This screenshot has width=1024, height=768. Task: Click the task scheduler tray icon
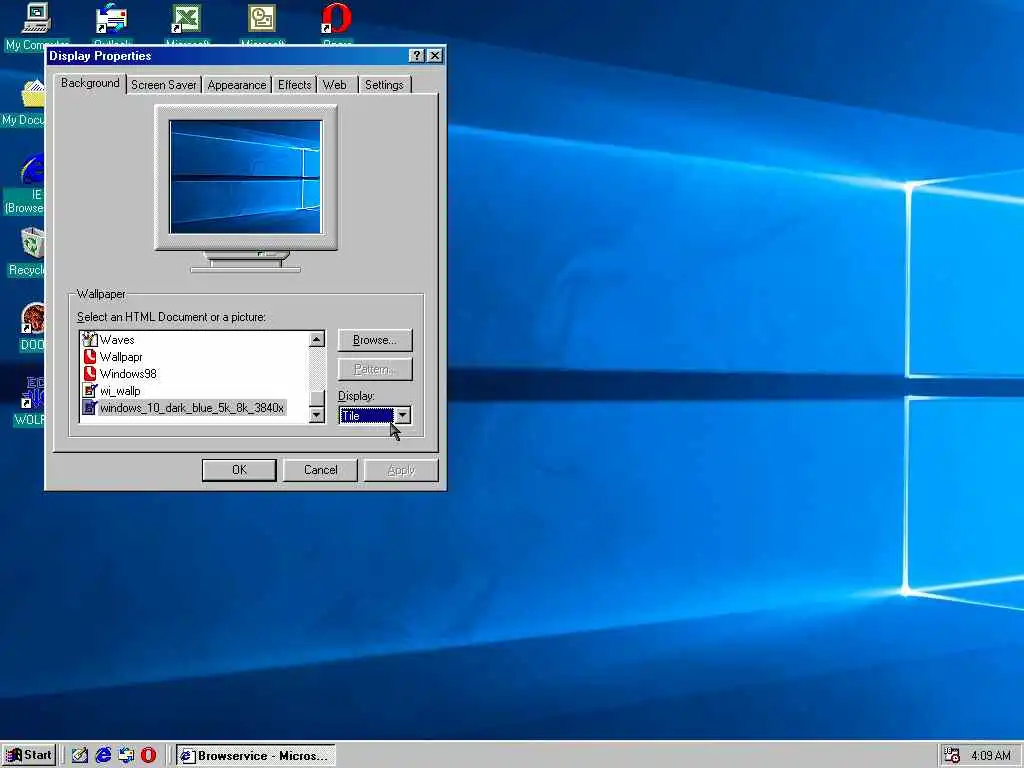click(x=952, y=756)
